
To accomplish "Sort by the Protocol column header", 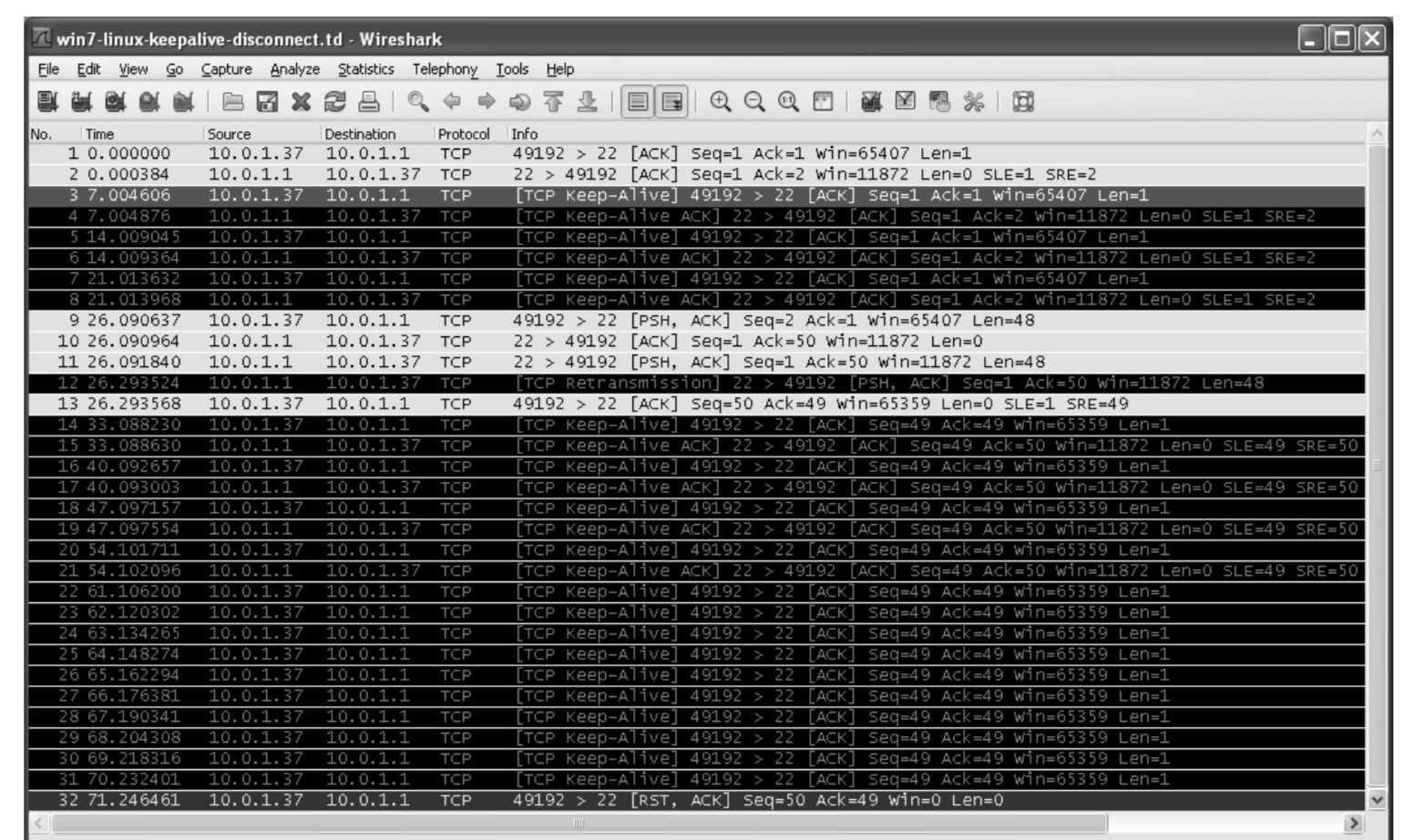I will click(x=470, y=134).
